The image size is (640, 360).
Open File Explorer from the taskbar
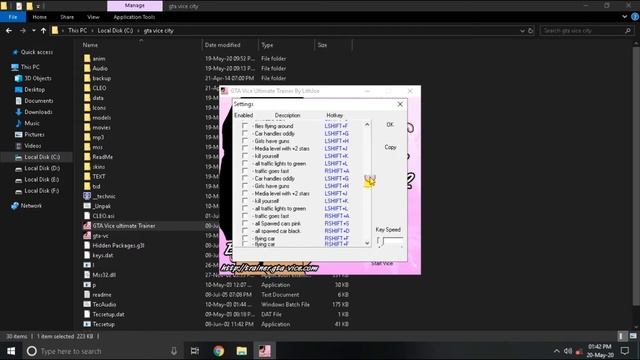point(242,351)
